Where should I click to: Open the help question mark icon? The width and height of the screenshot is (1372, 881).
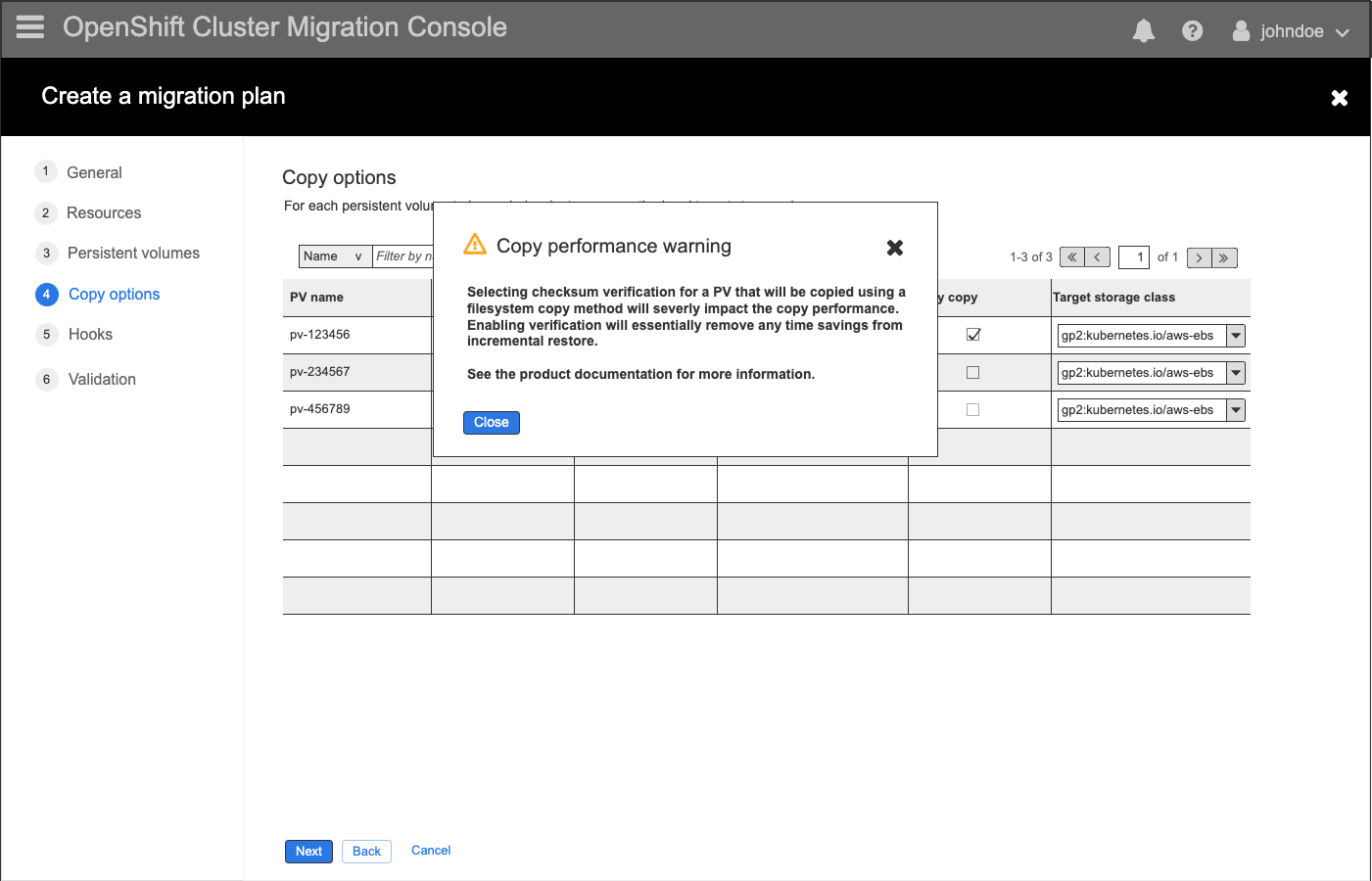[x=1192, y=30]
